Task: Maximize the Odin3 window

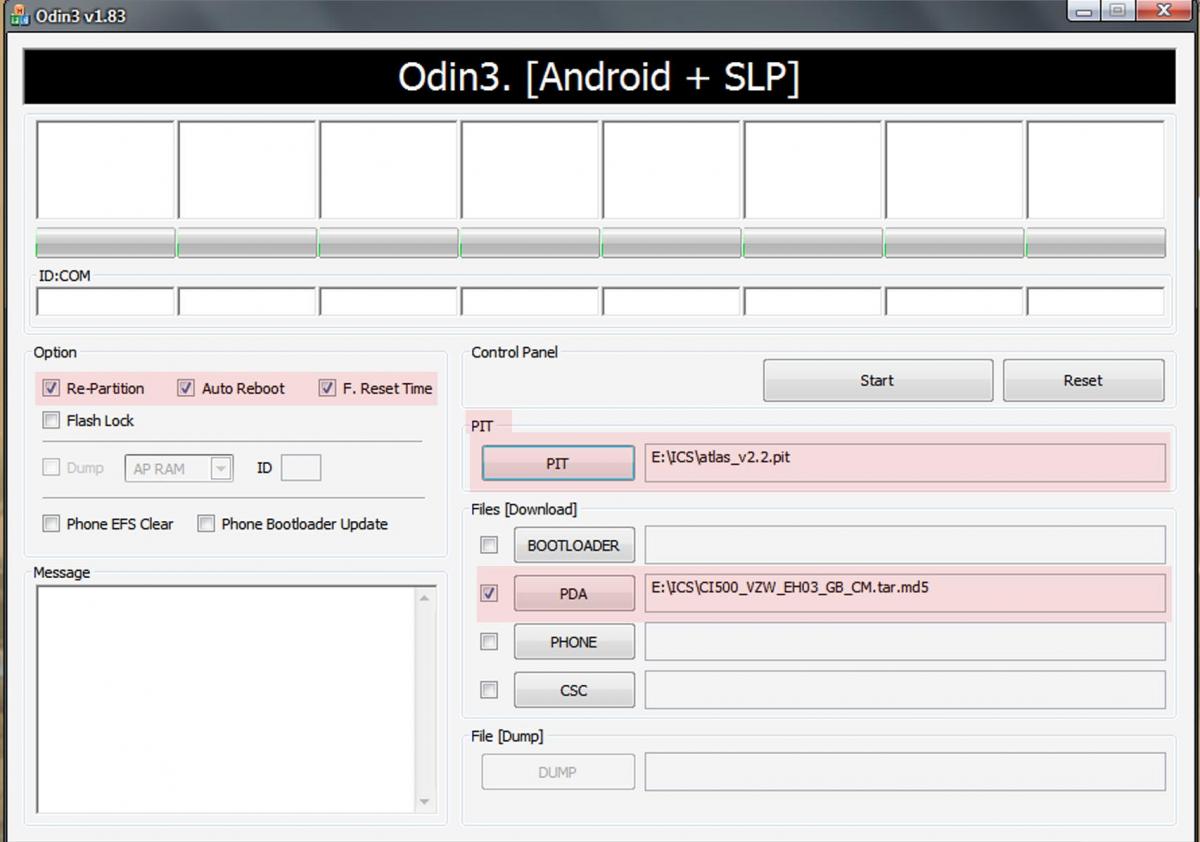Action: pyautogui.click(x=1117, y=11)
